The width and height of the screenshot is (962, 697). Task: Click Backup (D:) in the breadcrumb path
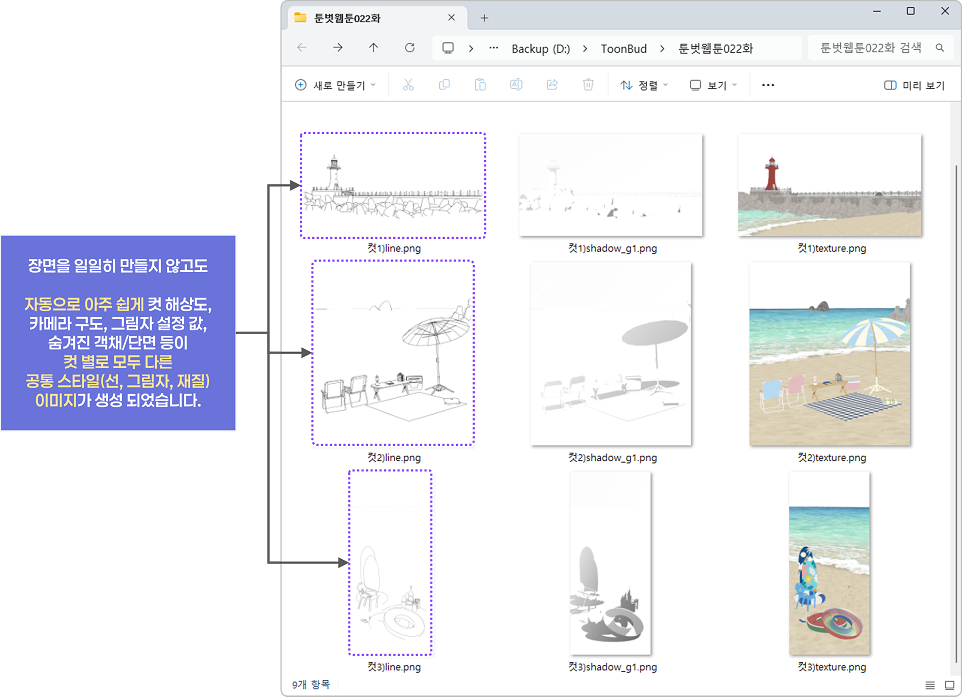540,49
